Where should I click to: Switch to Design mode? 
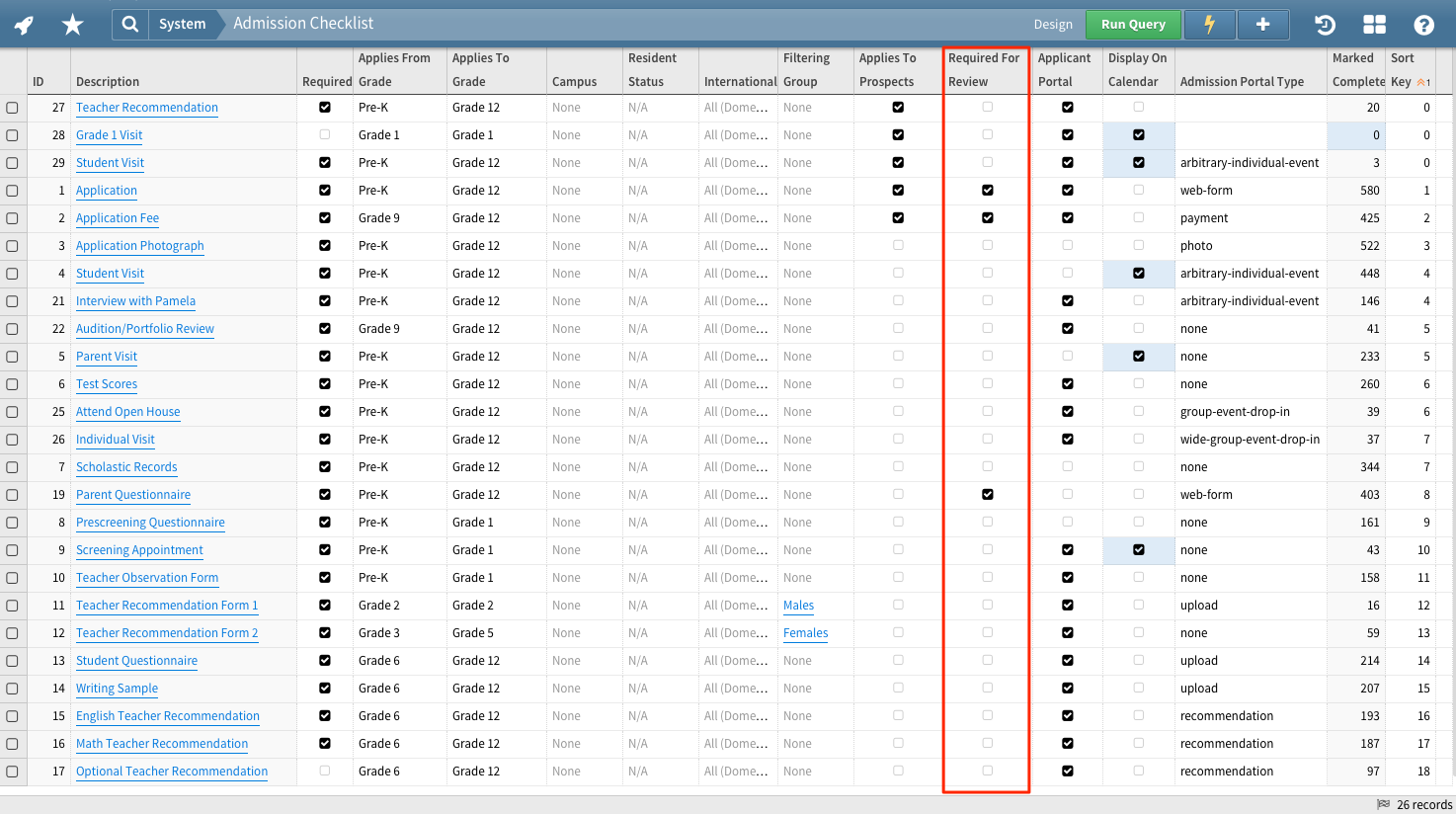(x=1053, y=24)
